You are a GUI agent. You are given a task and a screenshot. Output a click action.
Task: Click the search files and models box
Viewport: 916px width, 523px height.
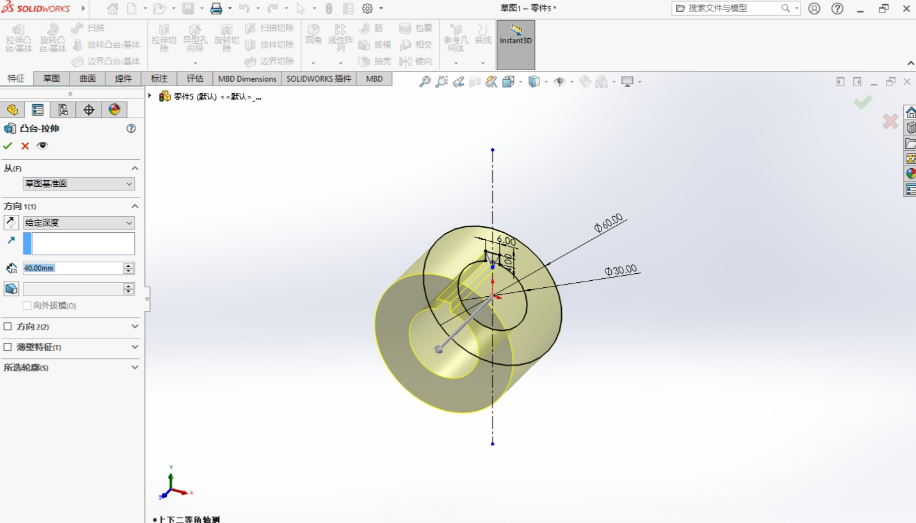(735, 8)
